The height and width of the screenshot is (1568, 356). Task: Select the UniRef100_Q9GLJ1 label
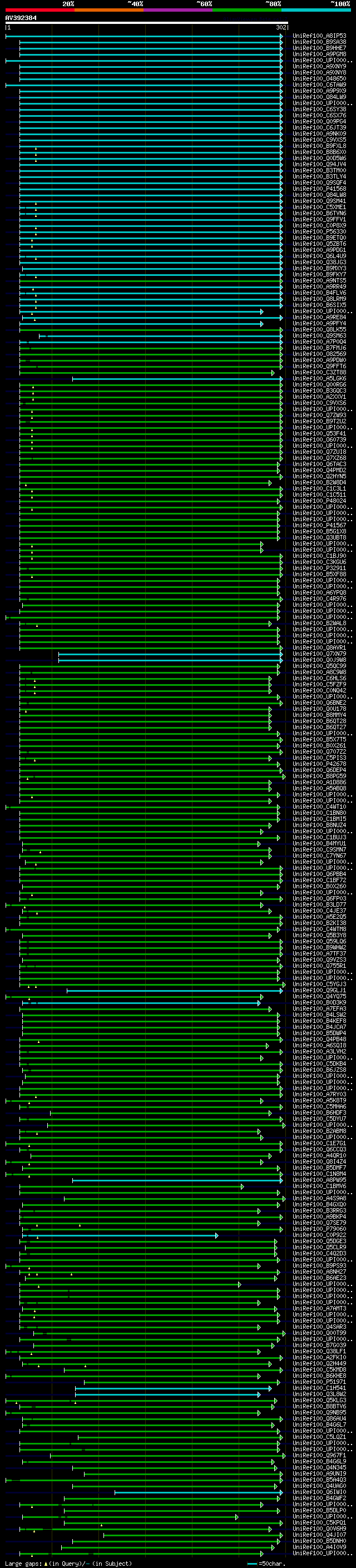coord(319,990)
